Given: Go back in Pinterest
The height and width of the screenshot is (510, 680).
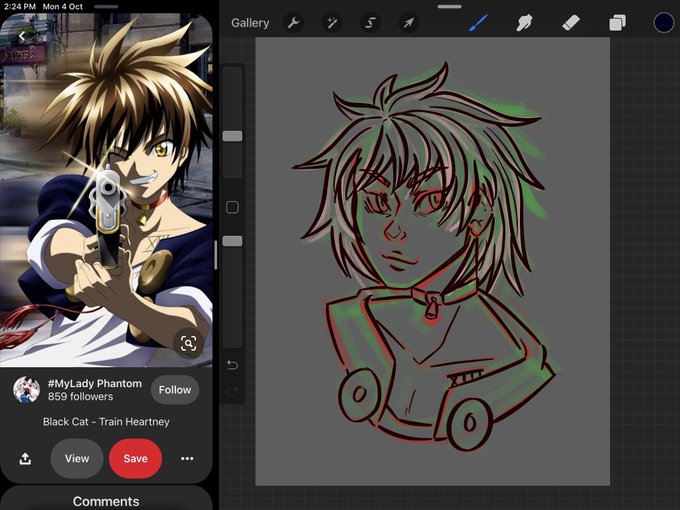Looking at the screenshot, I should click(x=23, y=36).
